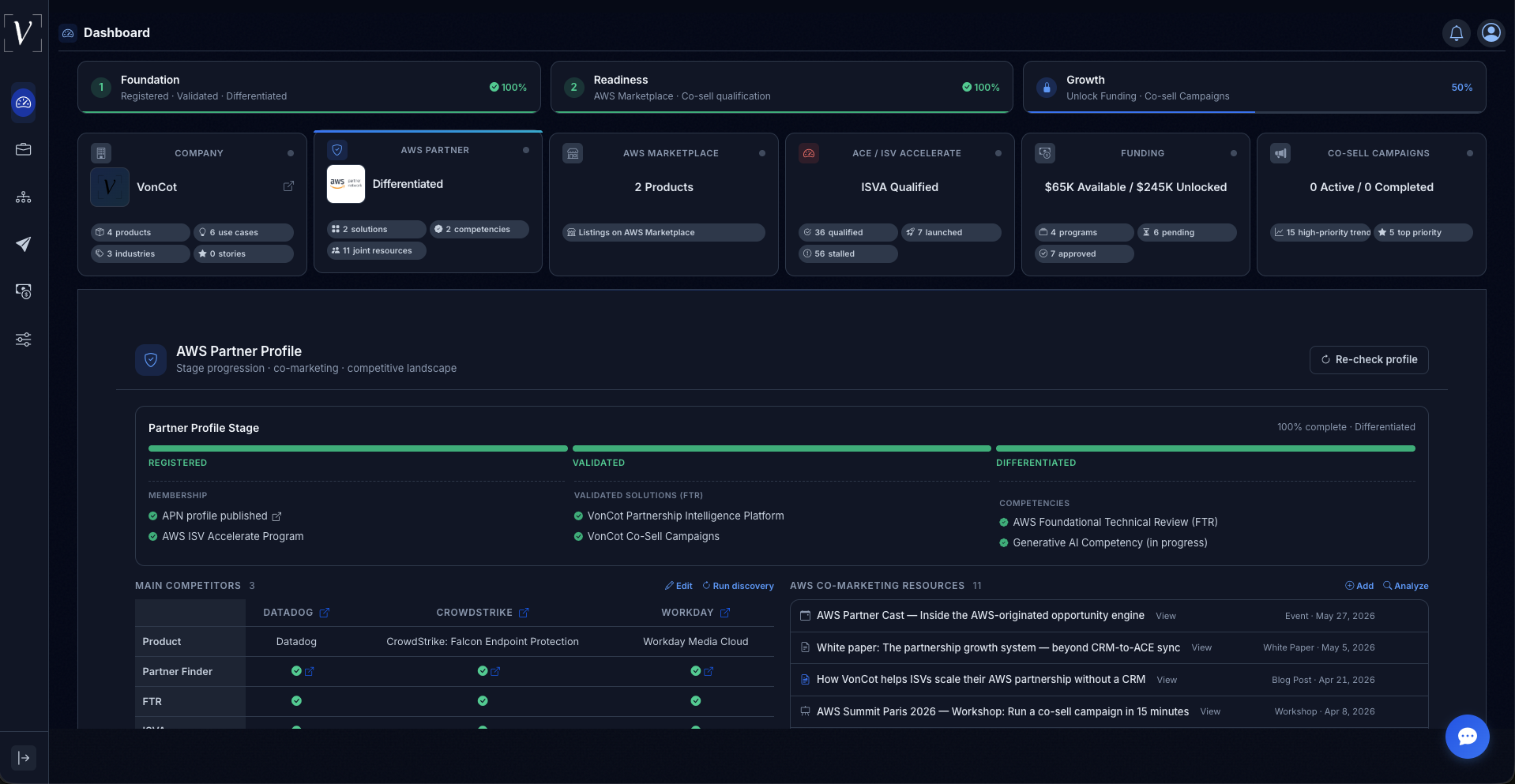Click the VonCot V logo

[x=23, y=32]
